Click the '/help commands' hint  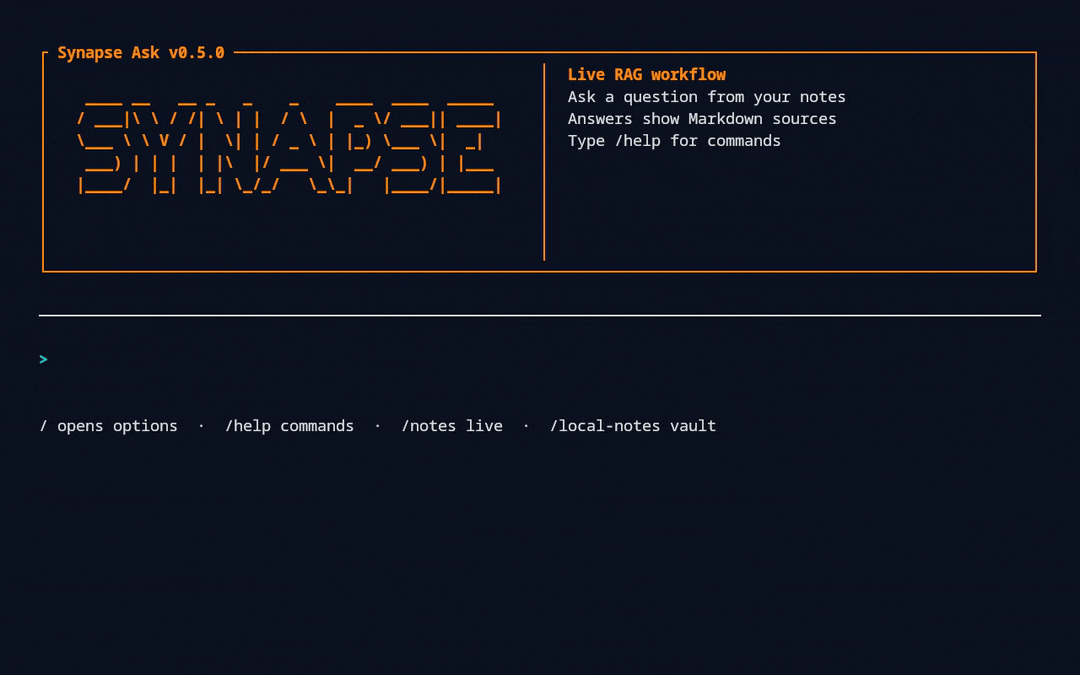(289, 426)
